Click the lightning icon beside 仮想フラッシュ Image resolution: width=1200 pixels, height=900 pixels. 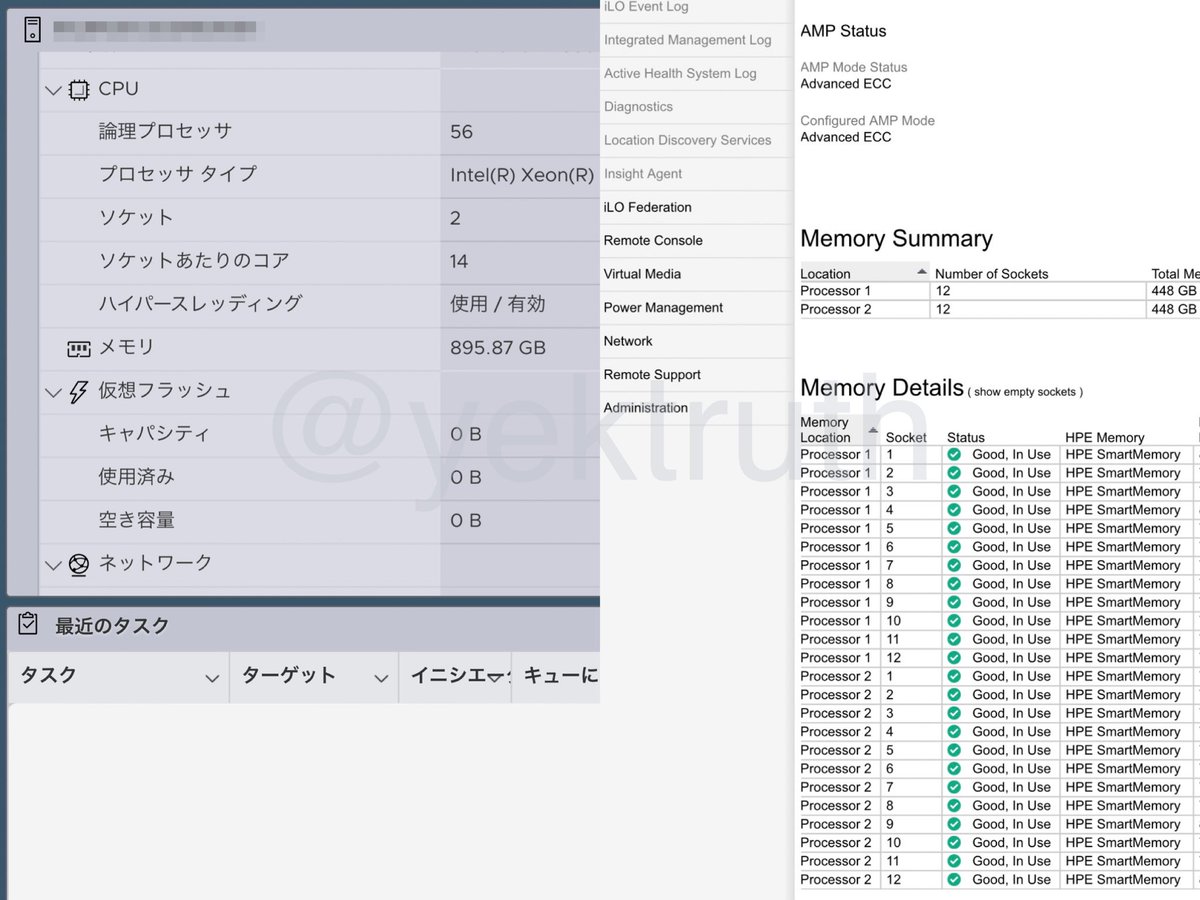pyautogui.click(x=78, y=392)
